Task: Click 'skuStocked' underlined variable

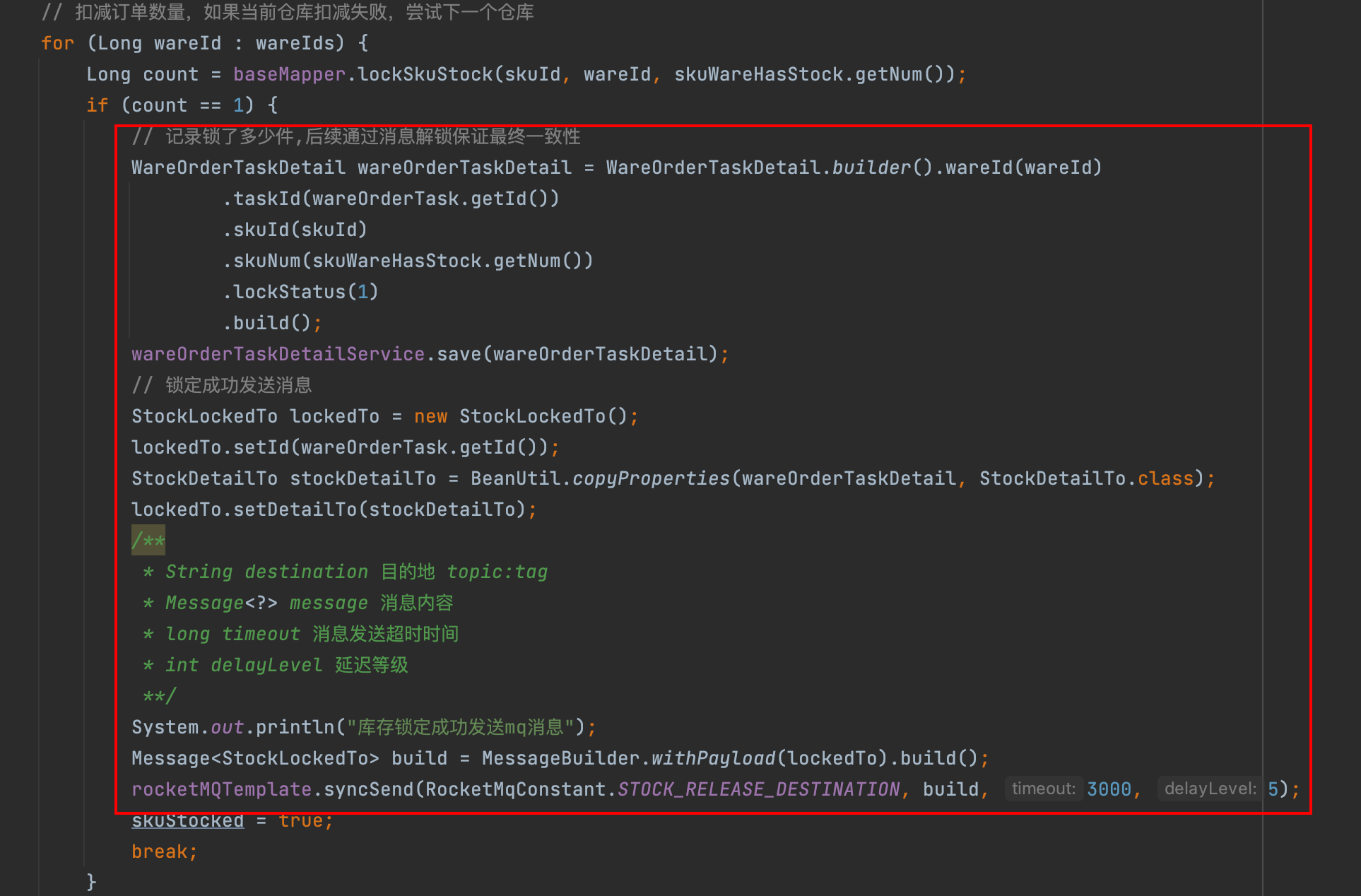Action: click(x=187, y=820)
